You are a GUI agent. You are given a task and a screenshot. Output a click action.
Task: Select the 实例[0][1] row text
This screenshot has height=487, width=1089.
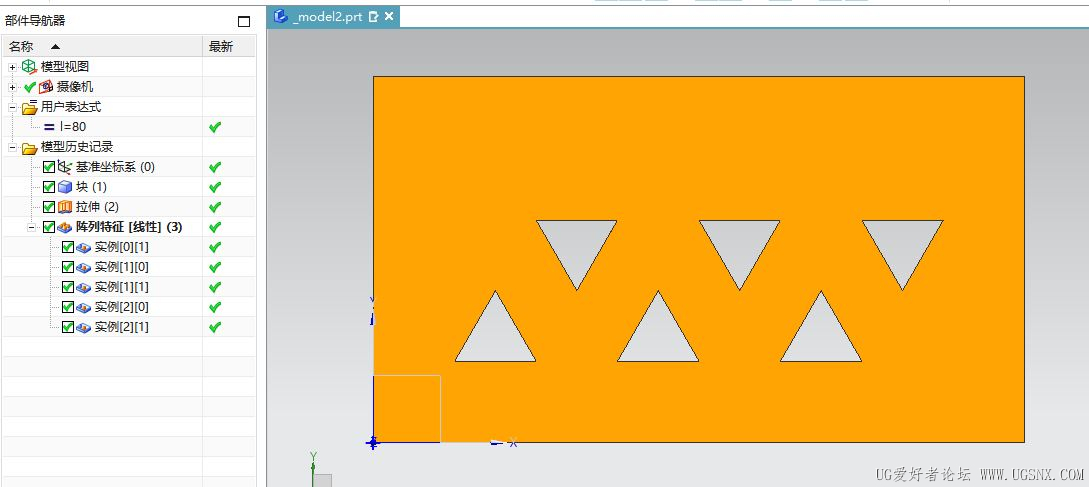122,247
